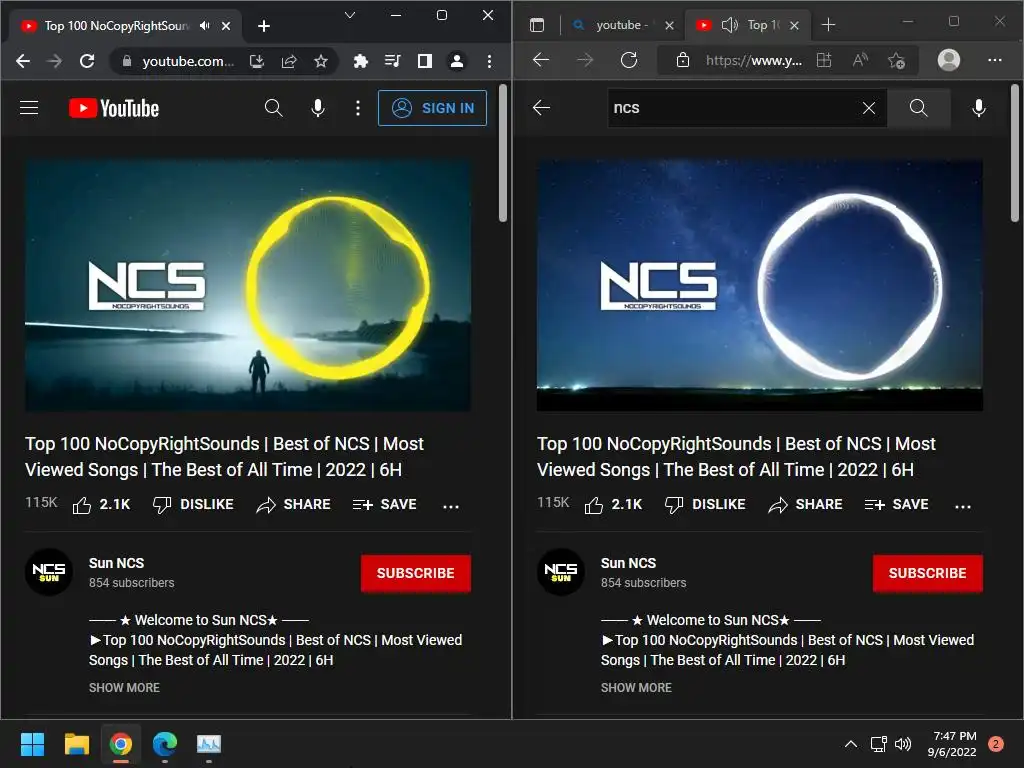Mute the Chrome tab via speaker icon
This screenshot has width=1024, height=768.
pyautogui.click(x=205, y=25)
